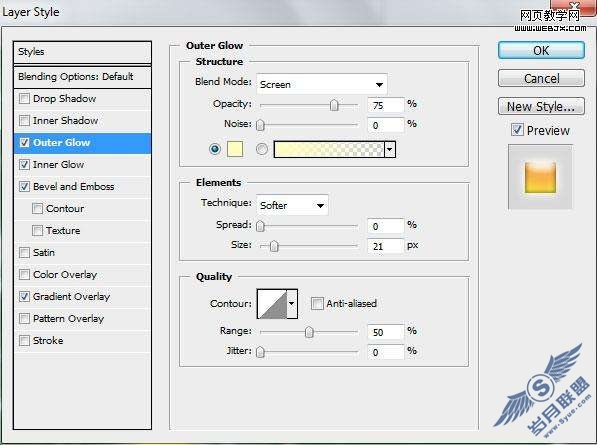The width and height of the screenshot is (597, 445).
Task: Click the Opacity slider handle
Action: (x=334, y=105)
